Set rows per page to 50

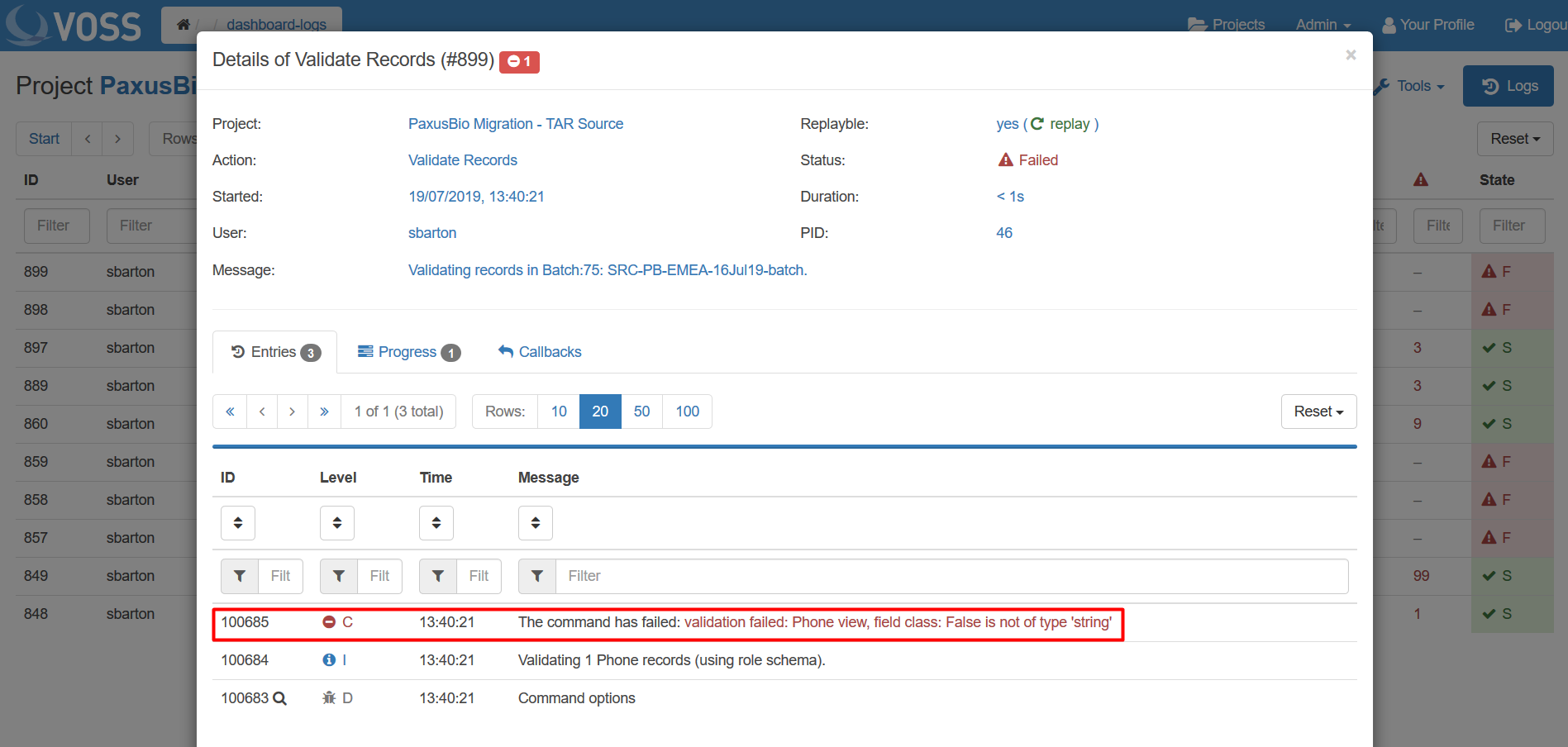641,412
